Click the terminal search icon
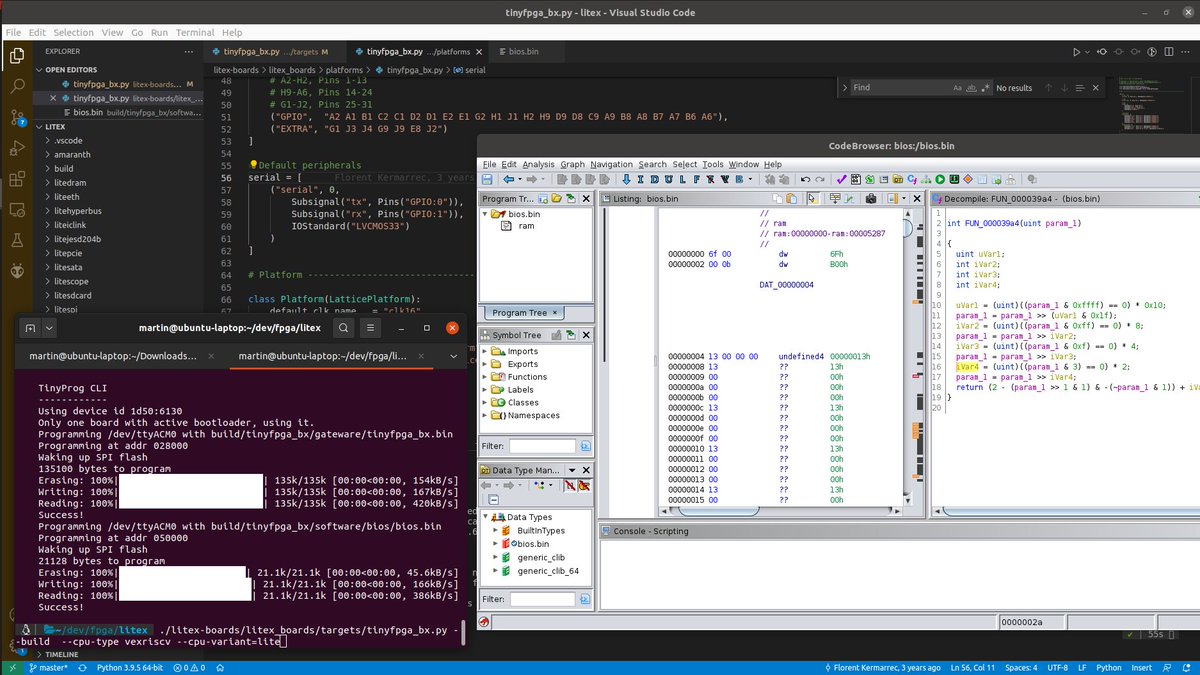1200x675 pixels. [343, 328]
